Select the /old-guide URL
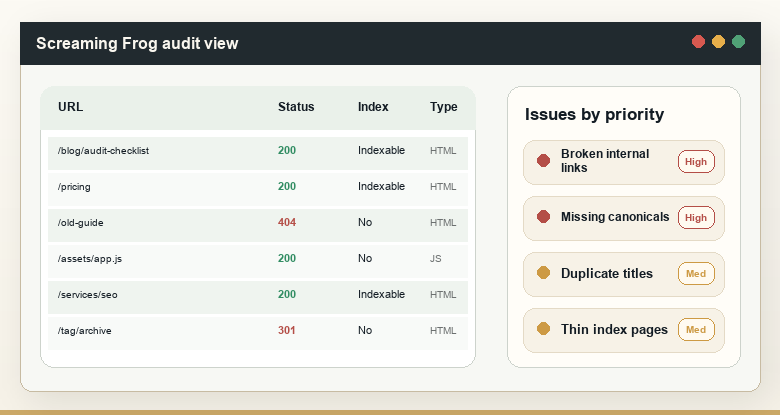 tap(81, 223)
